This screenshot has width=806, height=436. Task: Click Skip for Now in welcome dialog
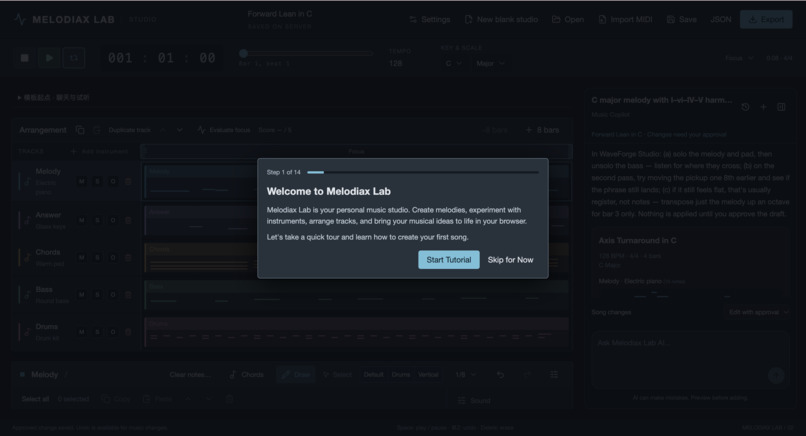coord(510,260)
